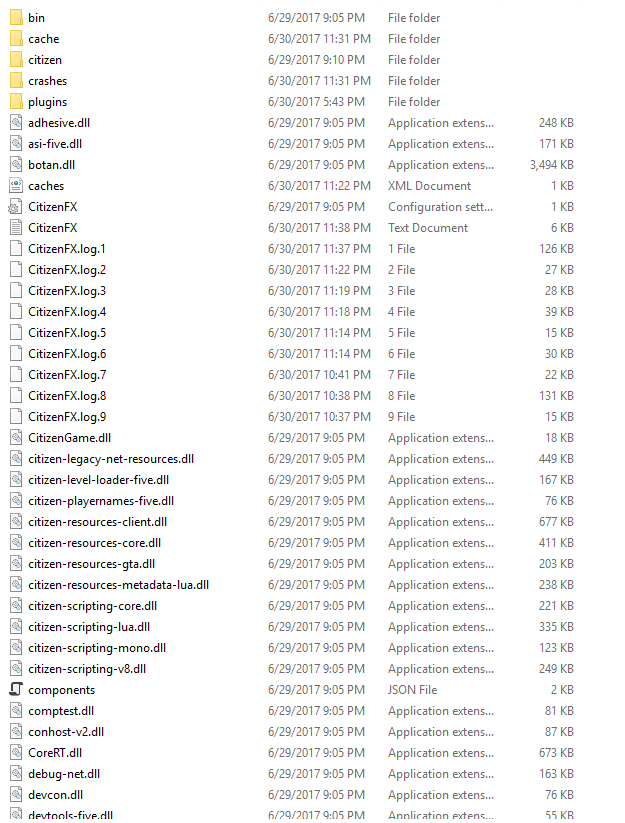625x823 pixels.
Task: Select the cache folder name
Action: [44, 39]
